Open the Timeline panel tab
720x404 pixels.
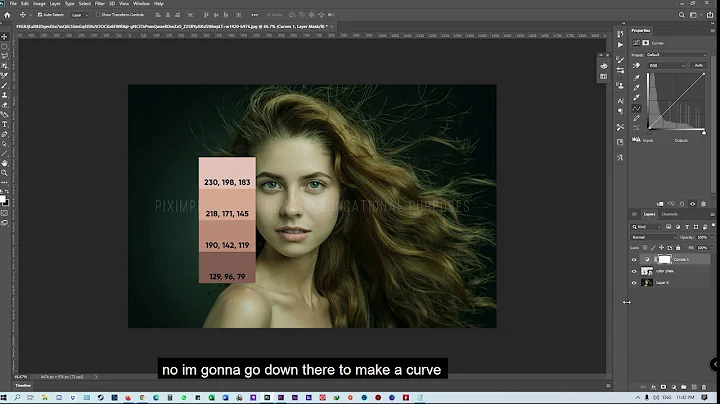(x=23, y=386)
